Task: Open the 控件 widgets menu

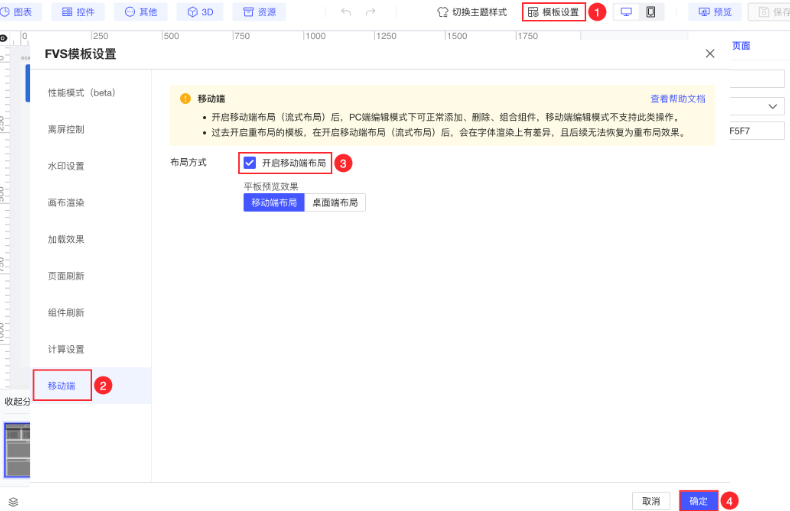Action: coord(80,12)
